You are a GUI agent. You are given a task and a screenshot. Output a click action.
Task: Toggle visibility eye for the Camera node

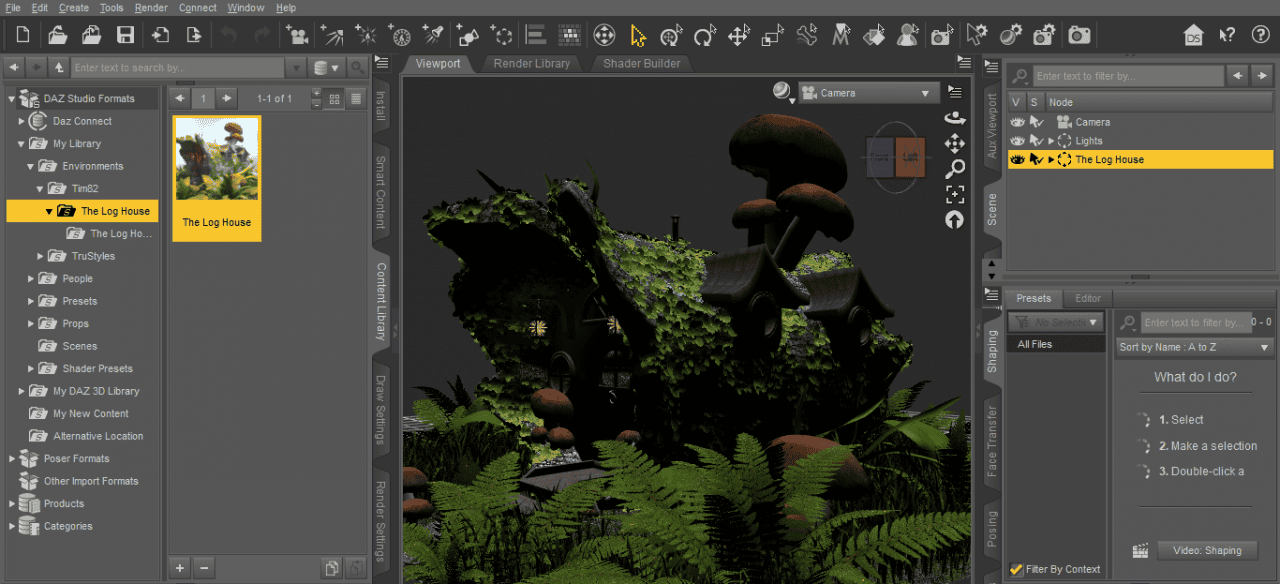[1017, 122]
